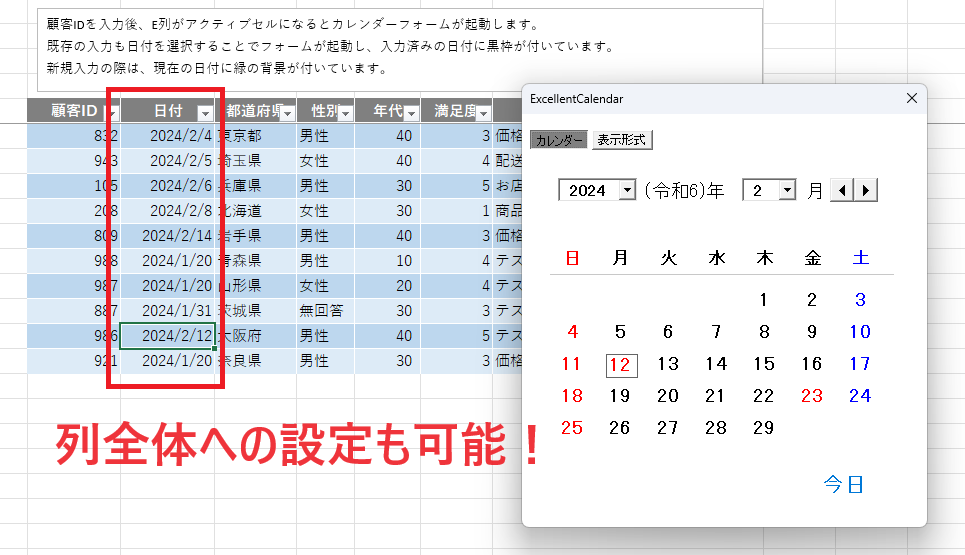965x555 pixels.
Task: Select date cell 2024/2/5
Action: pos(168,161)
